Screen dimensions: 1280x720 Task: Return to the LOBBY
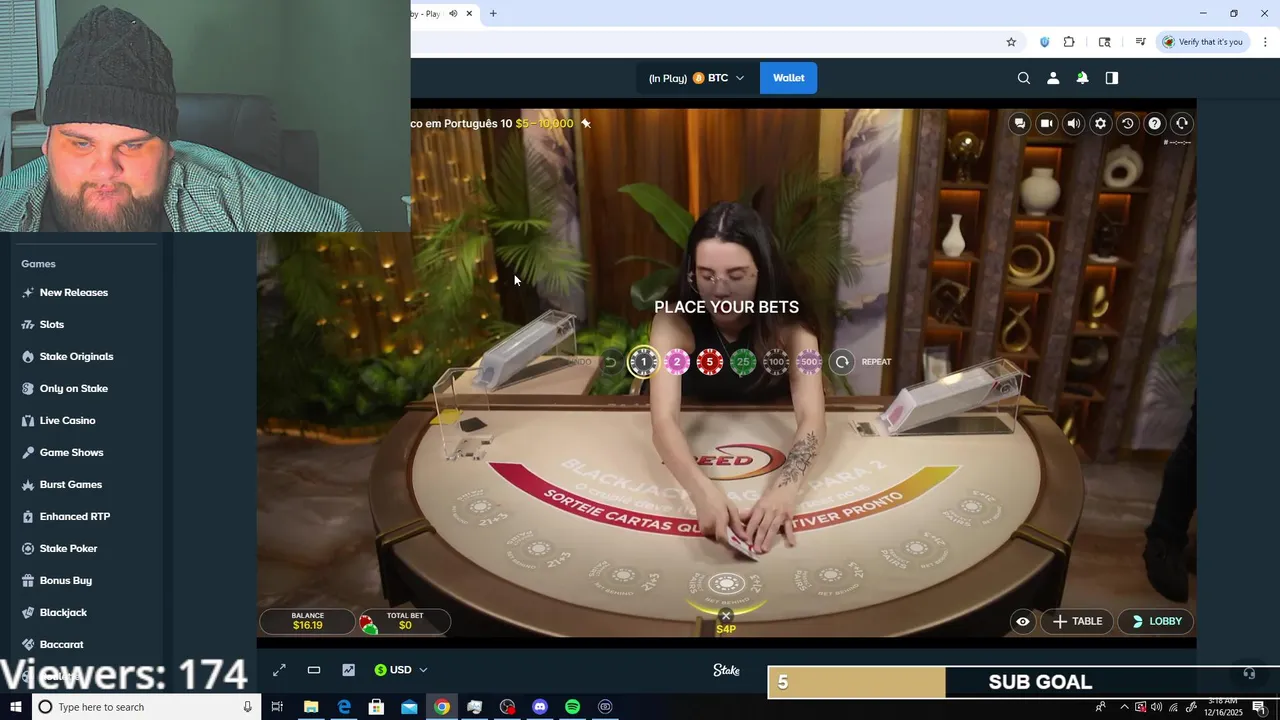point(1156,621)
